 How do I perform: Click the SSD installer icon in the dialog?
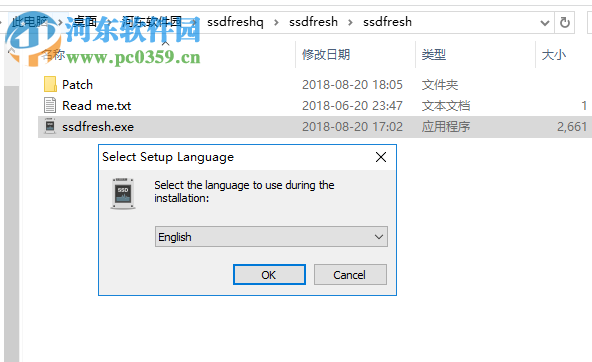click(123, 194)
